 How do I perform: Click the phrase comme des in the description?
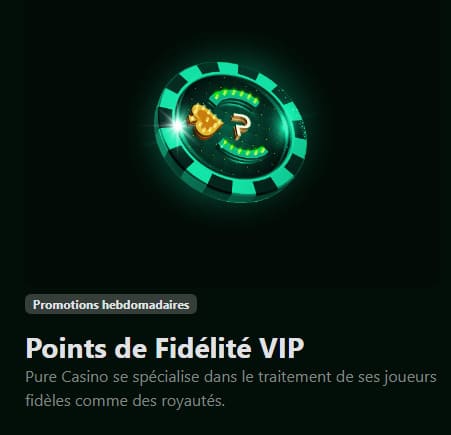(x=116, y=401)
